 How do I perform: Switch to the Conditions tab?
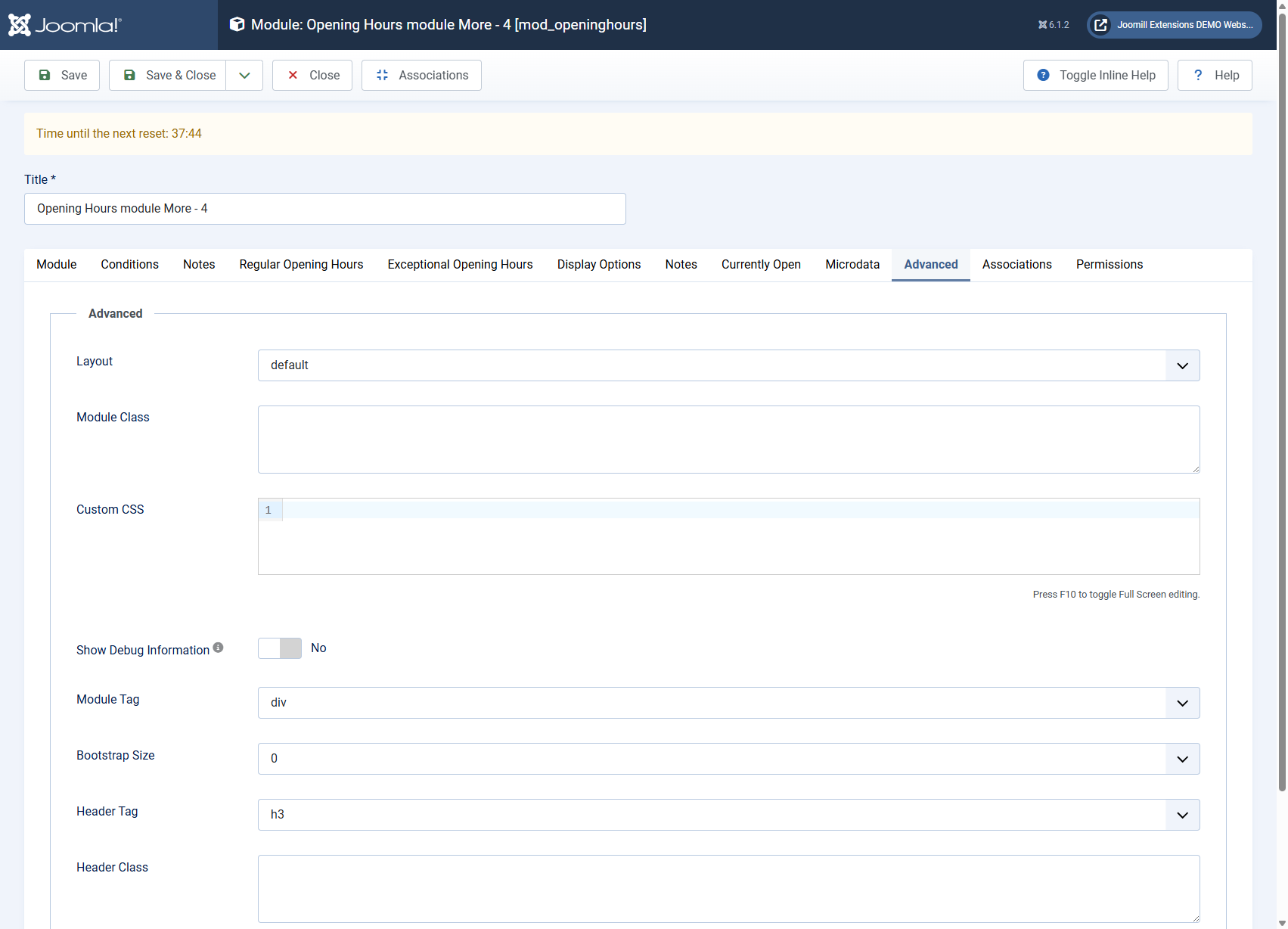pos(130,265)
